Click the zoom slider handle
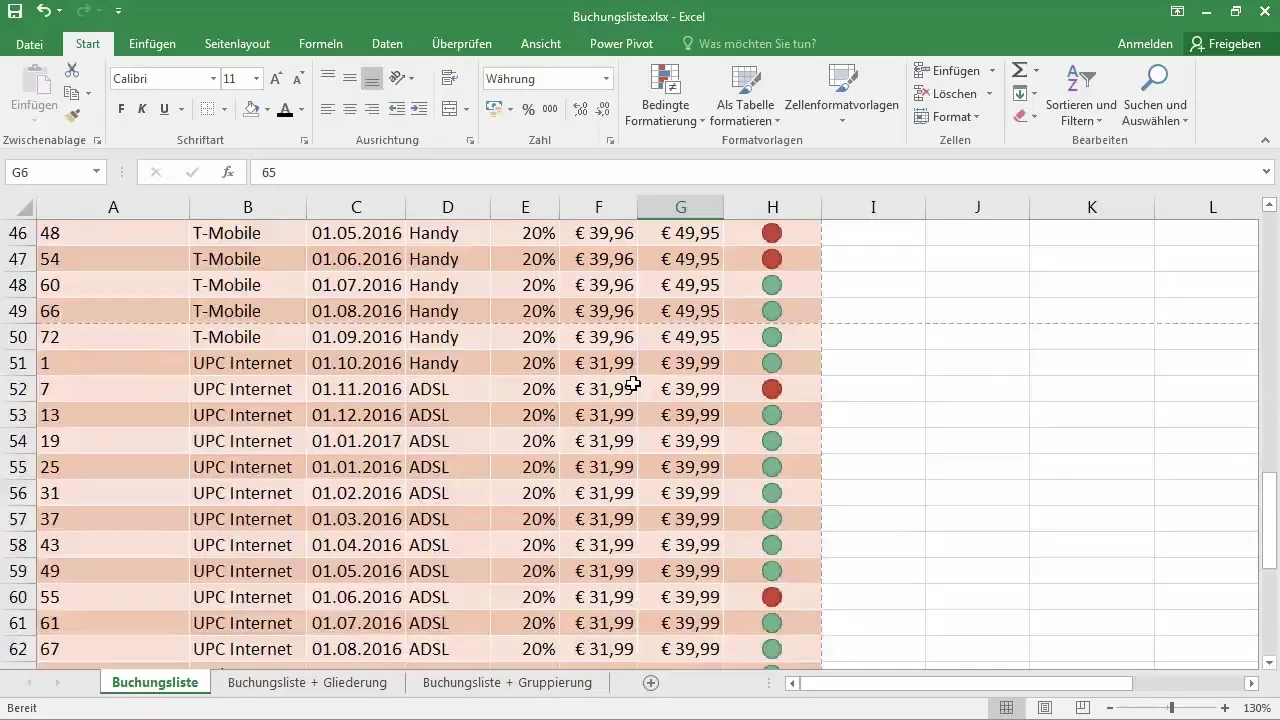 coord(1172,708)
